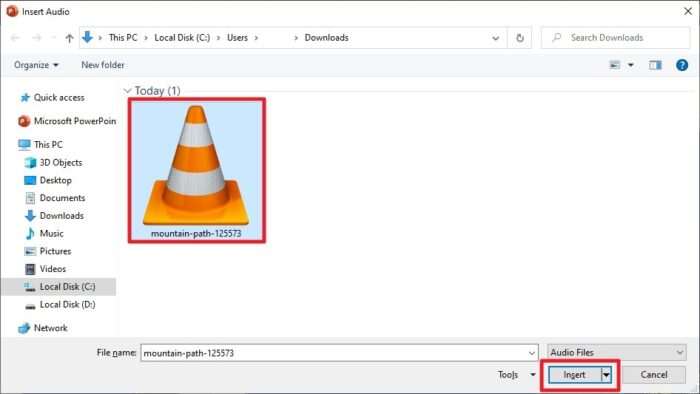700x394 pixels.
Task: Create a New folder
Action: click(103, 65)
